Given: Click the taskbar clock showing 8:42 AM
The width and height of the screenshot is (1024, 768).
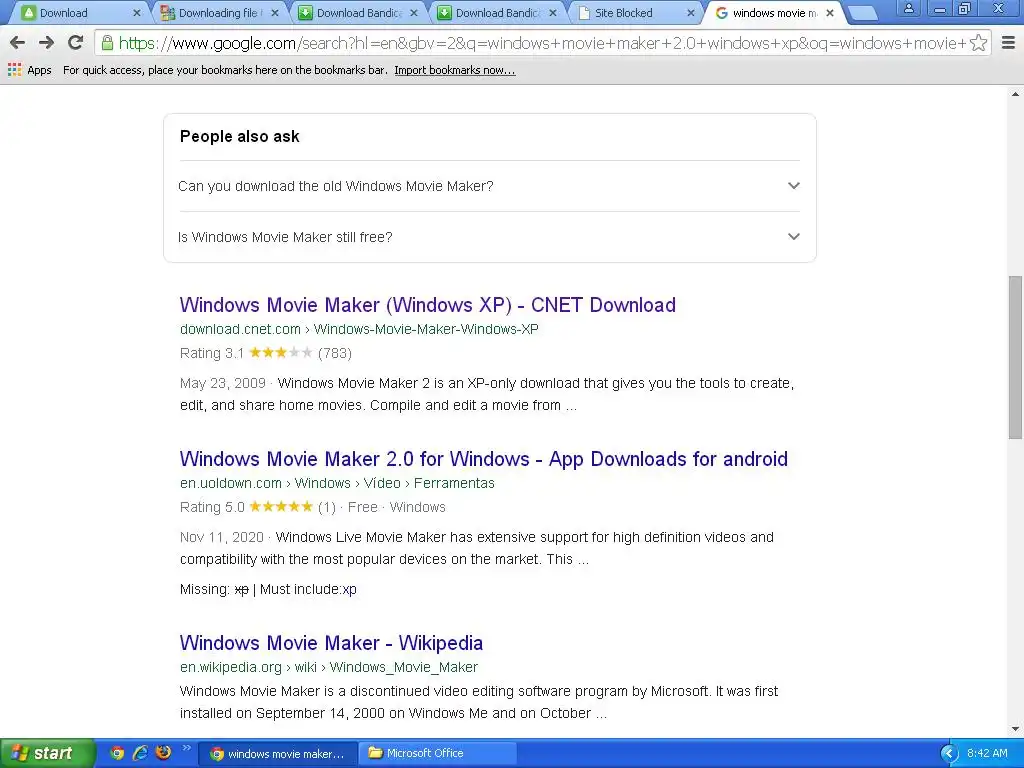Looking at the screenshot, I should 987,753.
